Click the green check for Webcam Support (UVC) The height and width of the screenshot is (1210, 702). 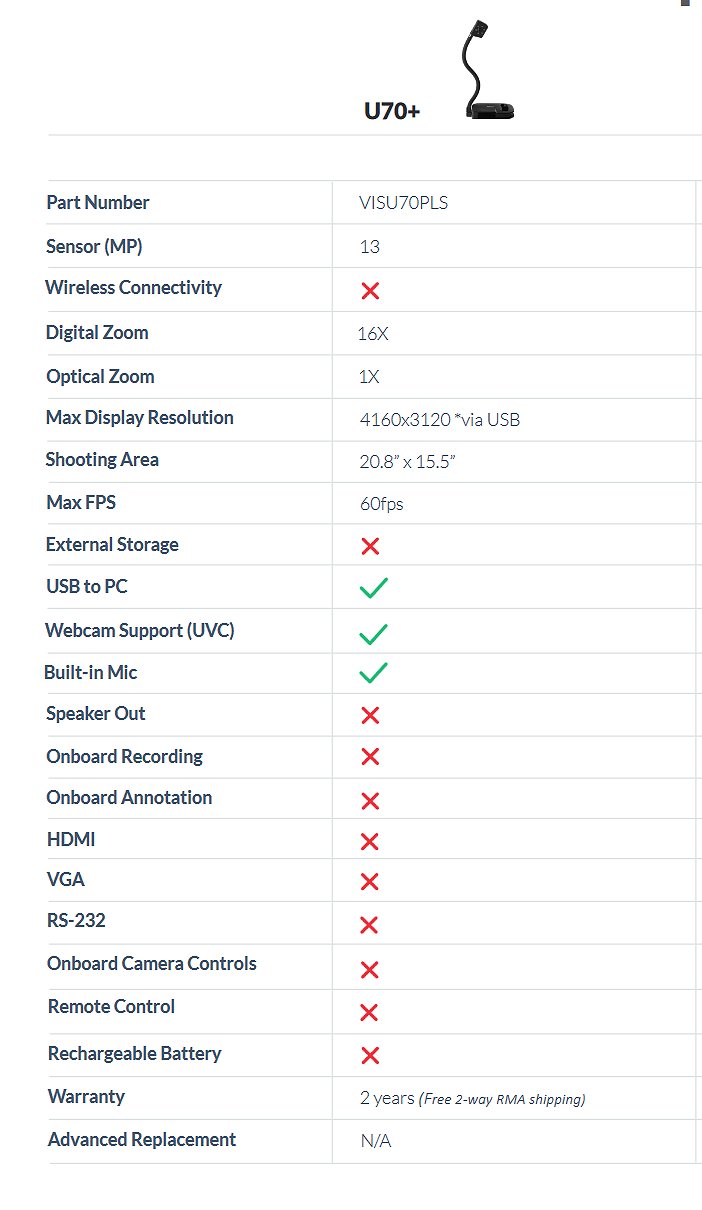point(374,633)
